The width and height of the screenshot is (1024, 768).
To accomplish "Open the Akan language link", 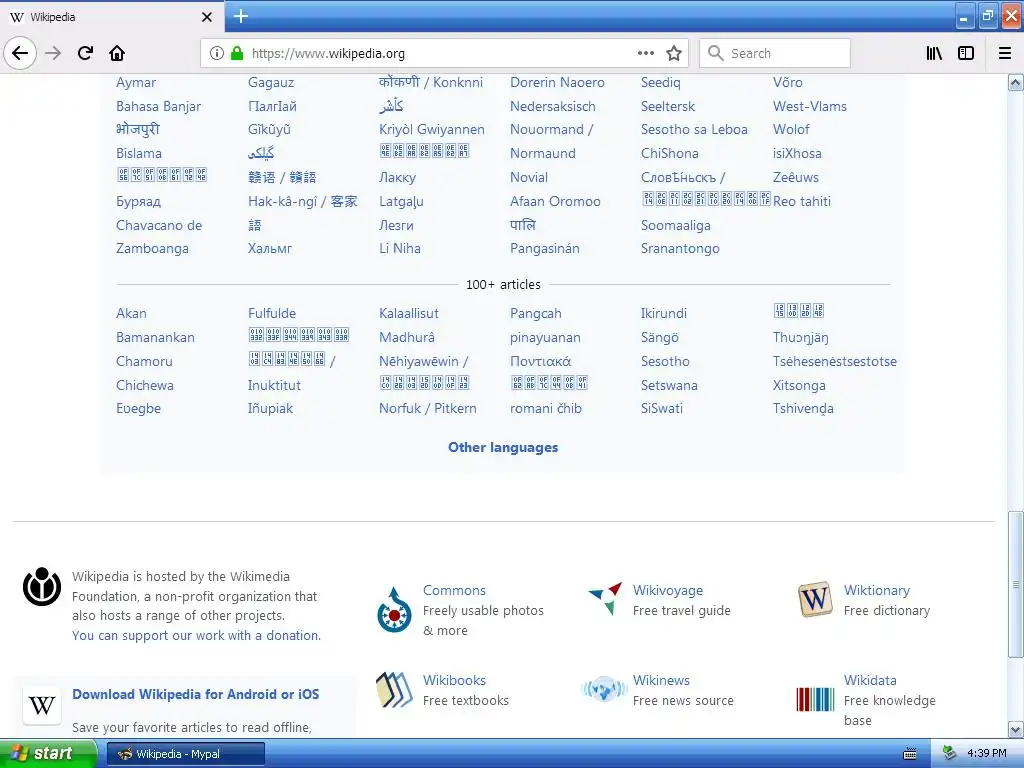I will [x=131, y=313].
